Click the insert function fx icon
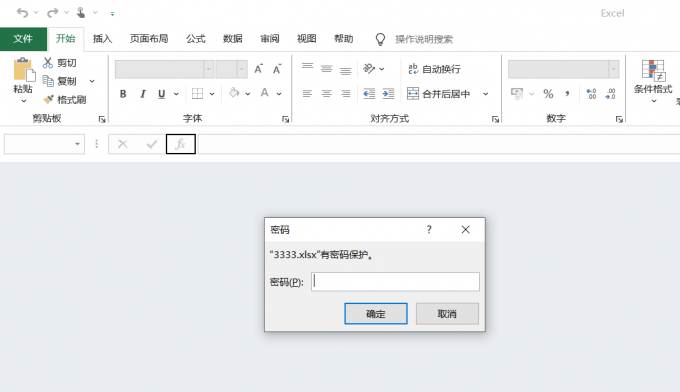The height and width of the screenshot is (392, 680). (x=181, y=144)
